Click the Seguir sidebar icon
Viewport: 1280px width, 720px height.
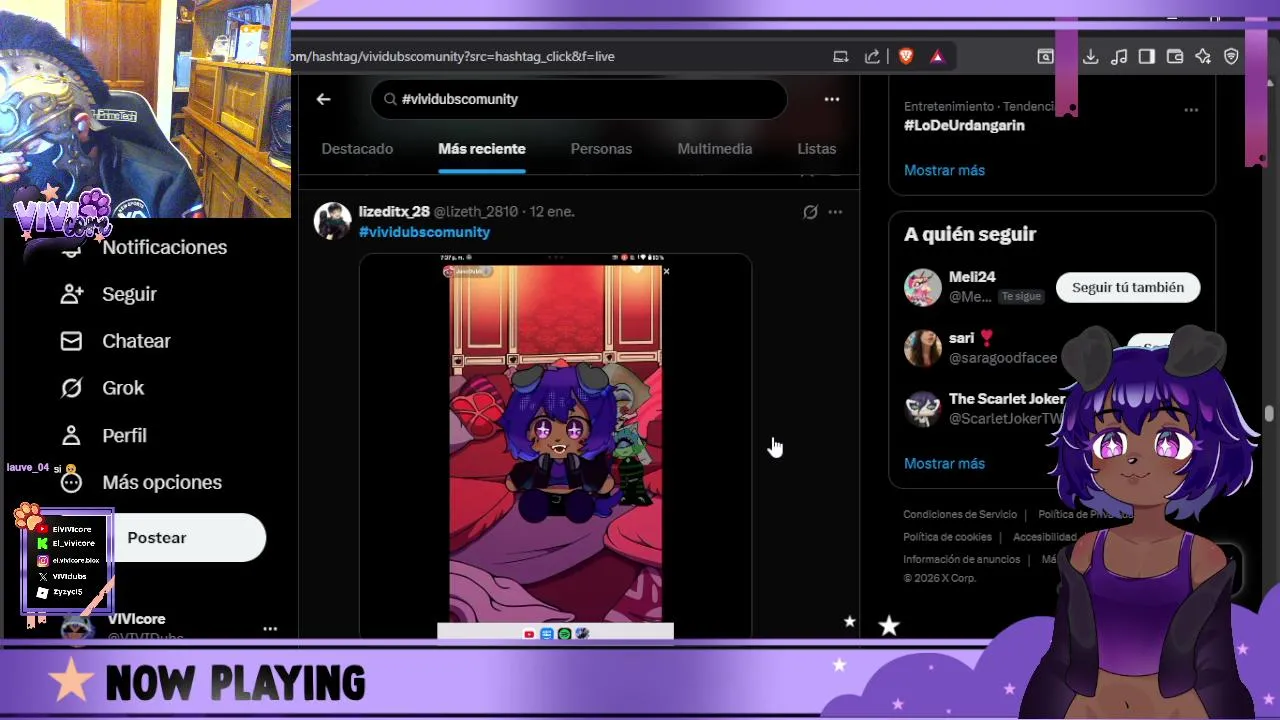tap(72, 294)
